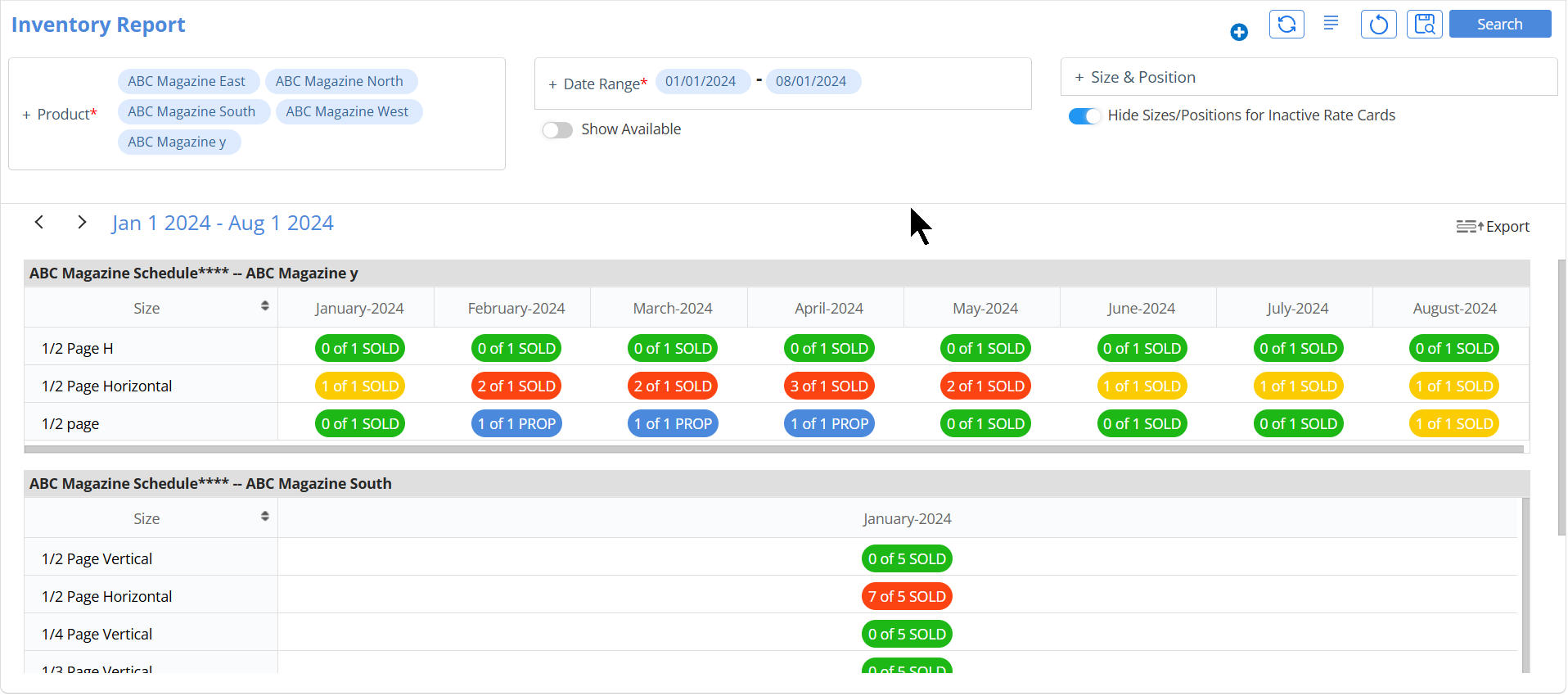
Task: Click the 1/2 Page Vertical 0 of 5 SOLD badge
Action: (x=907, y=558)
